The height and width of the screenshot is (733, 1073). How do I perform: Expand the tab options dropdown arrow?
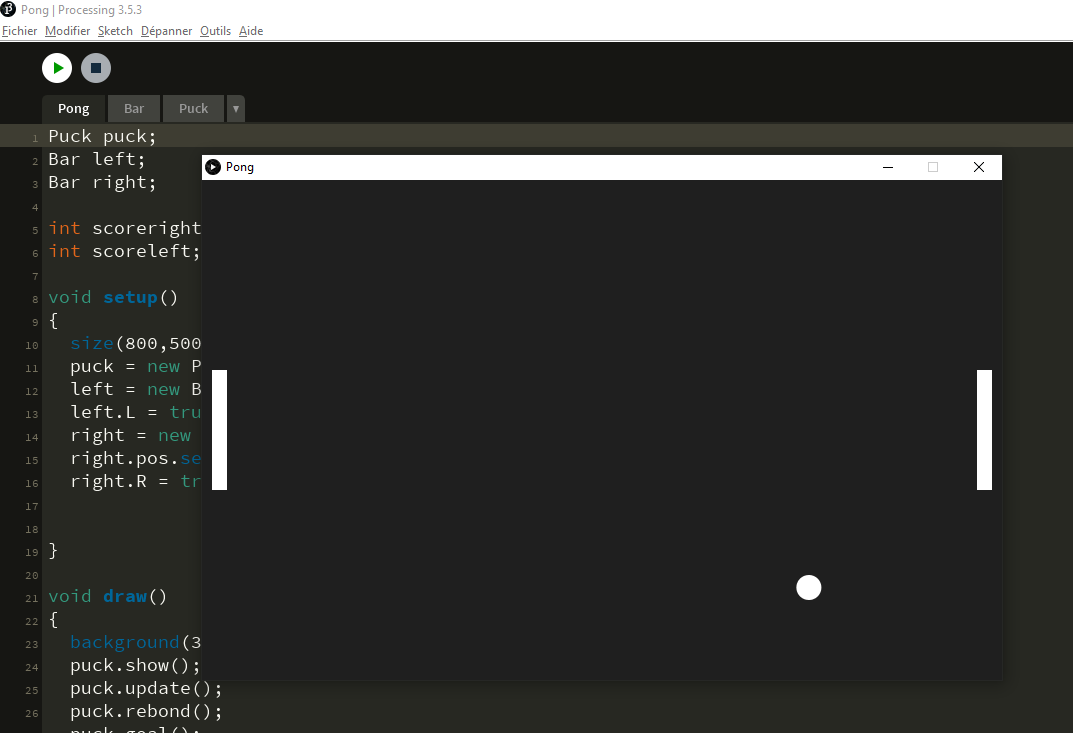point(235,108)
